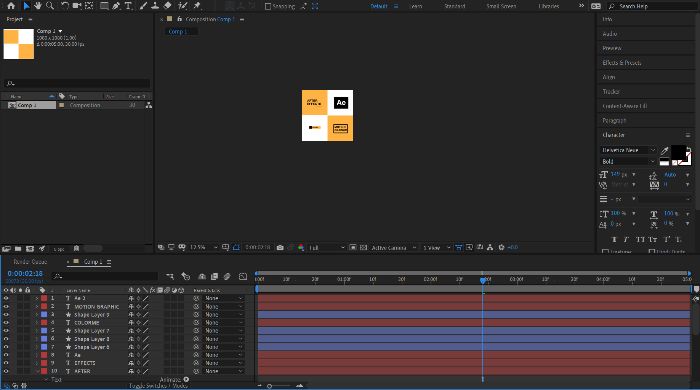This screenshot has height=390, width=700.
Task: Click the motion blur icon in timeline
Action: [x=227, y=277]
